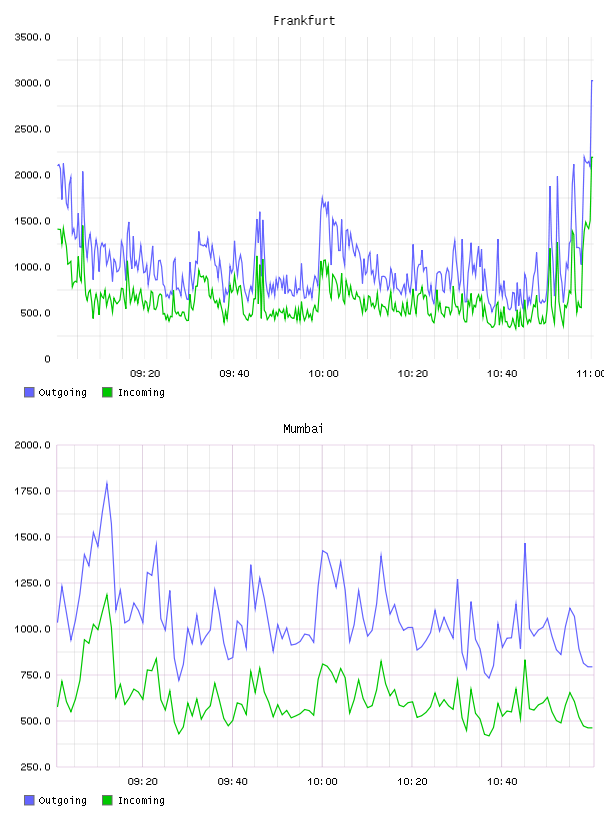Click the 250.0 y-axis label on Mumbai chart
Image resolution: width=608 pixels, height=816 pixels.
tap(35, 767)
